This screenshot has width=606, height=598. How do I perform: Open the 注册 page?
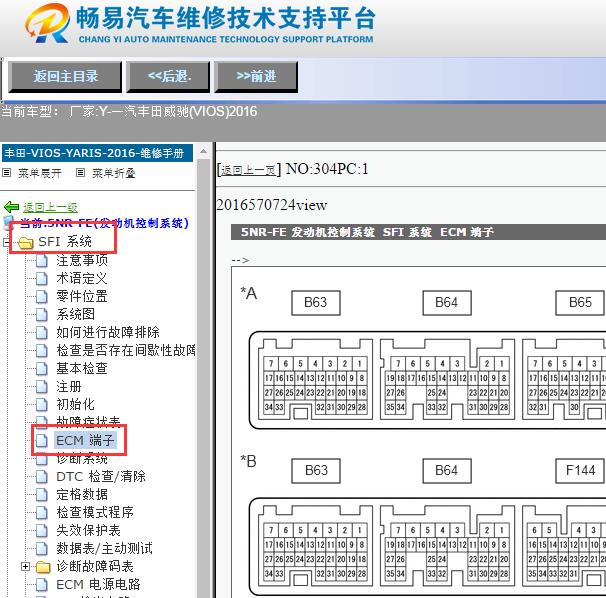click(69, 386)
